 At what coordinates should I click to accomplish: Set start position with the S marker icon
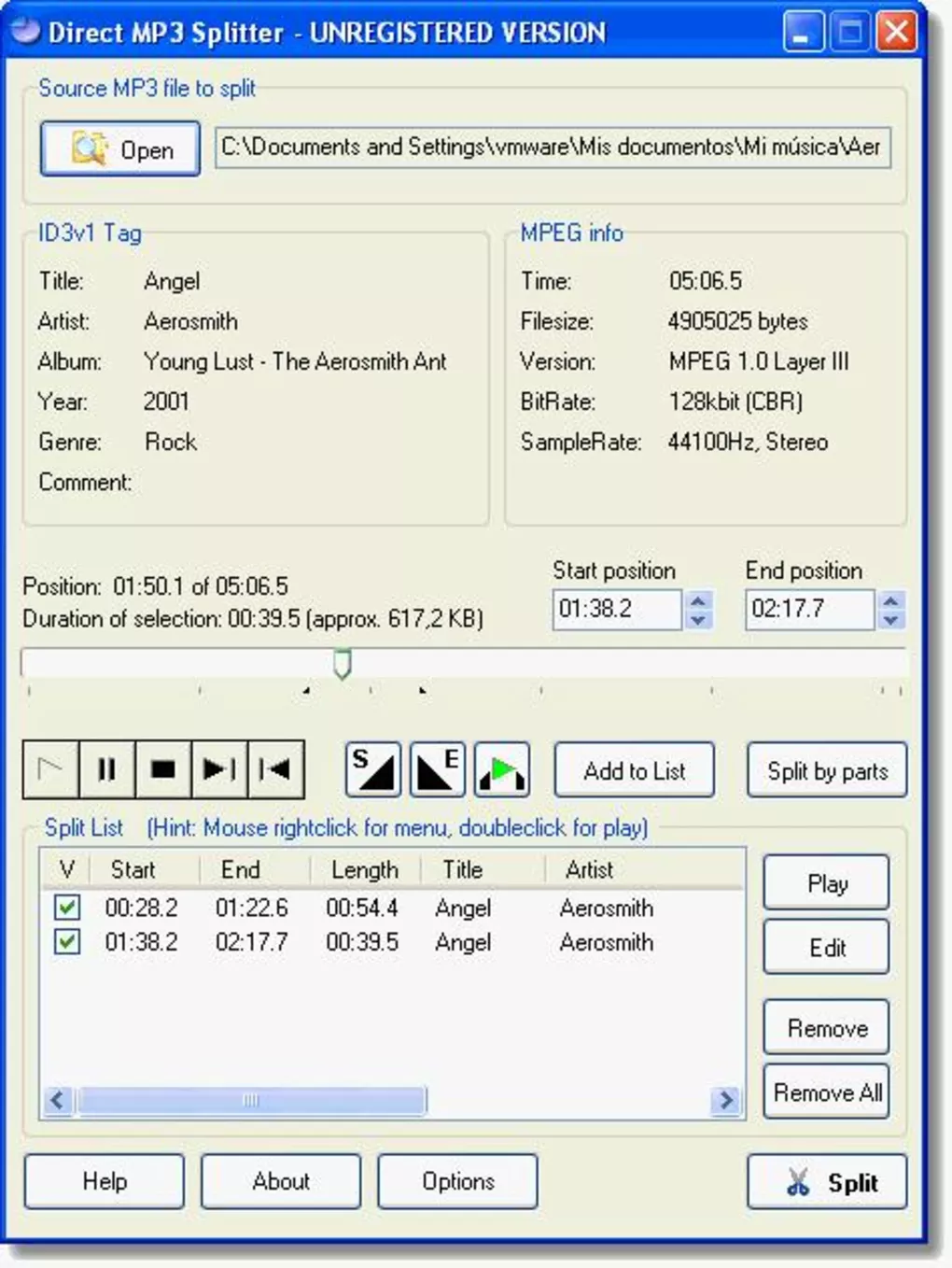click(372, 768)
